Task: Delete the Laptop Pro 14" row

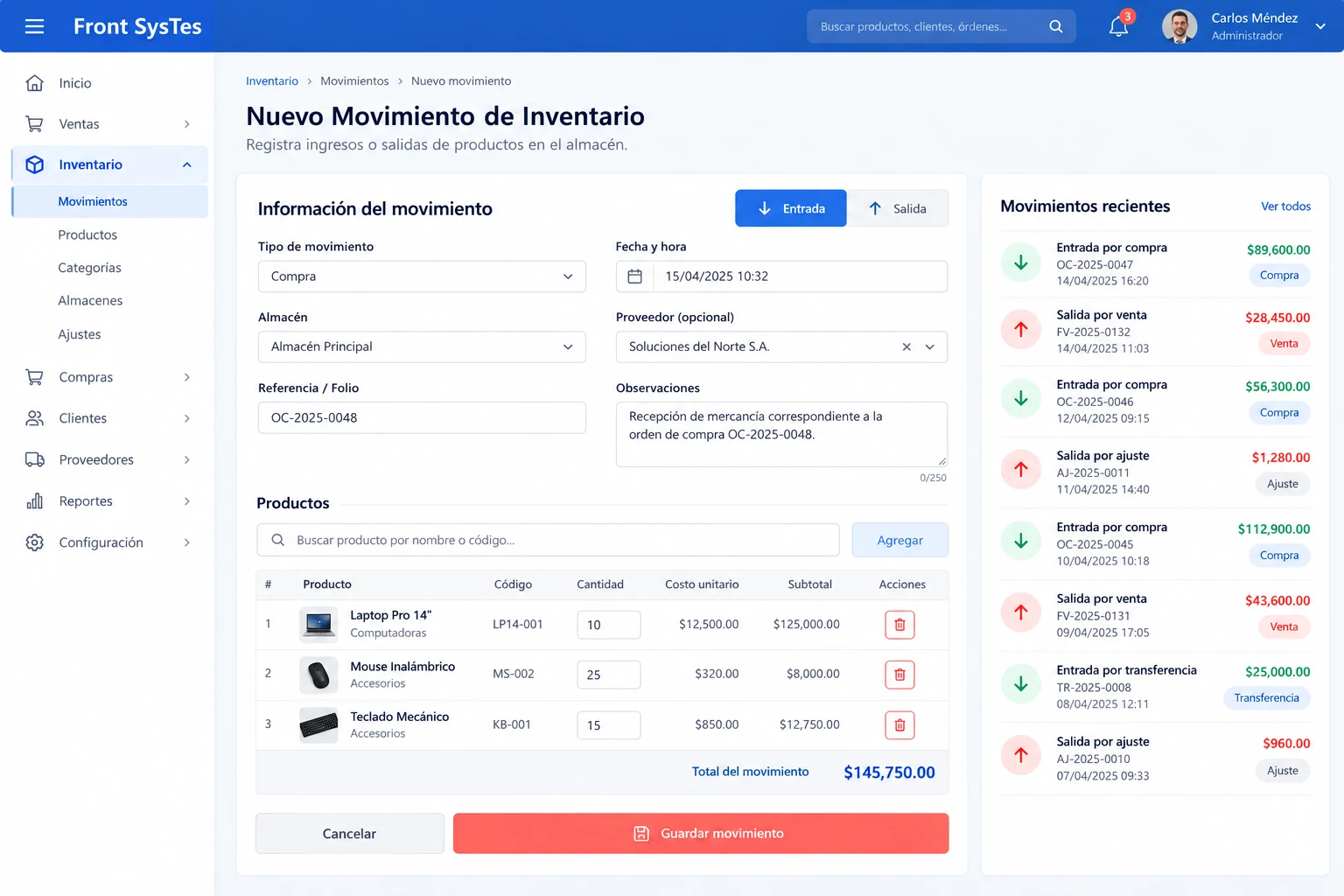Action: (899, 625)
